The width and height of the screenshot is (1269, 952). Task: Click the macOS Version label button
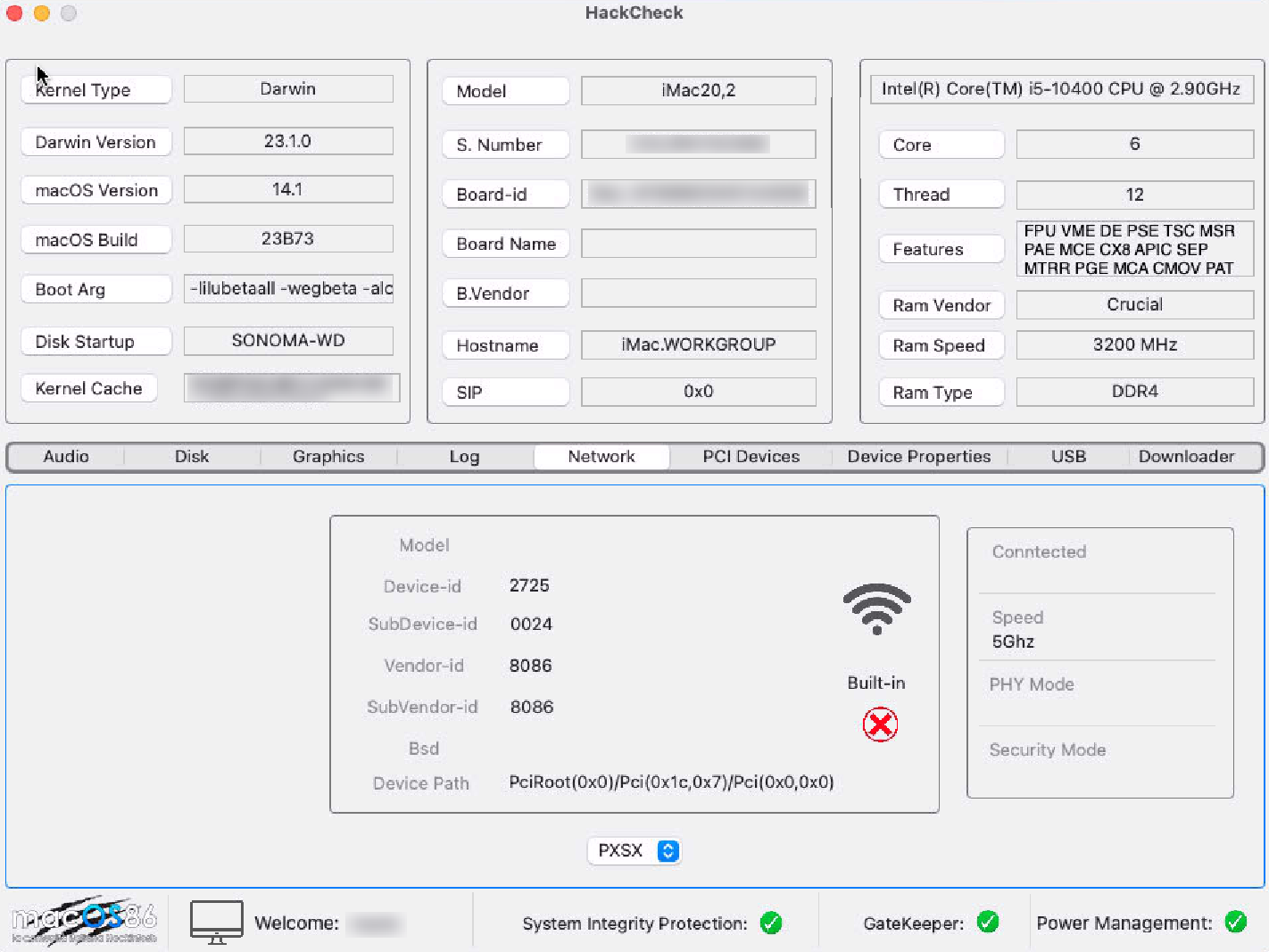(x=96, y=190)
